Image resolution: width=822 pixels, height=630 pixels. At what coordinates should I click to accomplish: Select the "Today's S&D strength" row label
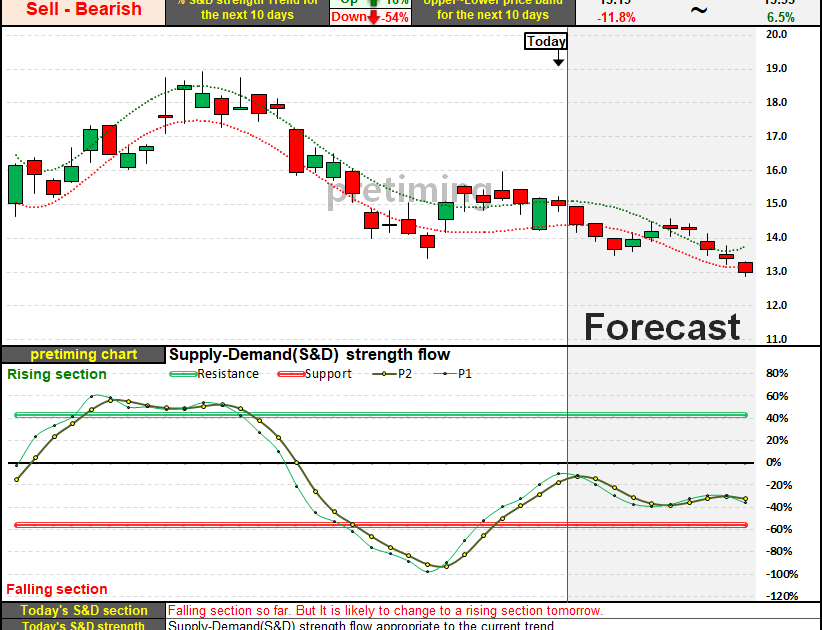pyautogui.click(x=84, y=625)
